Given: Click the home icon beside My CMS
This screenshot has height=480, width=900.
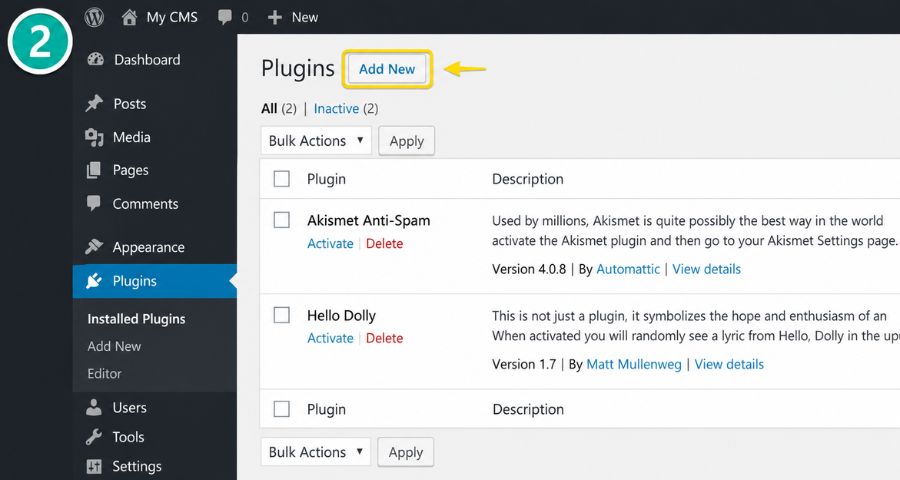Looking at the screenshot, I should coord(129,17).
